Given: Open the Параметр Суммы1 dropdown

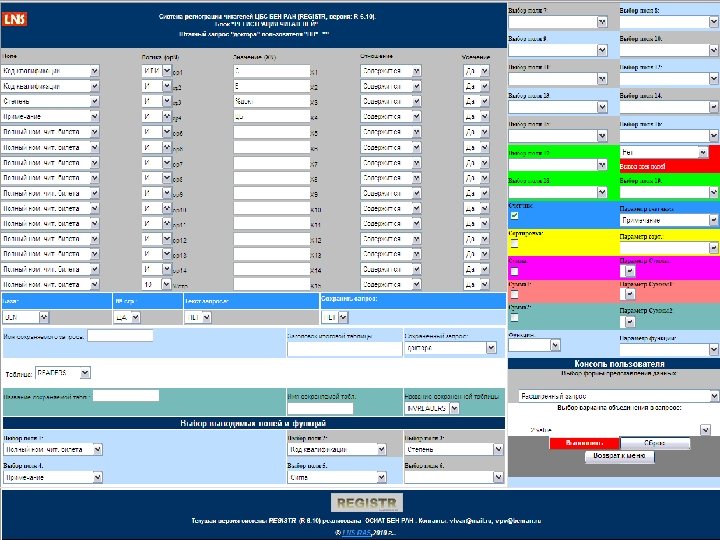Looking at the screenshot, I should pos(628,294).
